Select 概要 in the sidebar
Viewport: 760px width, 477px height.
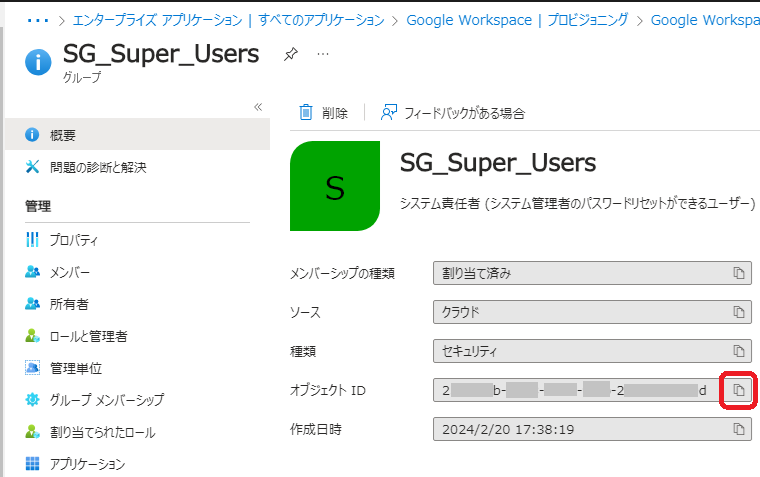pyautogui.click(x=137, y=135)
